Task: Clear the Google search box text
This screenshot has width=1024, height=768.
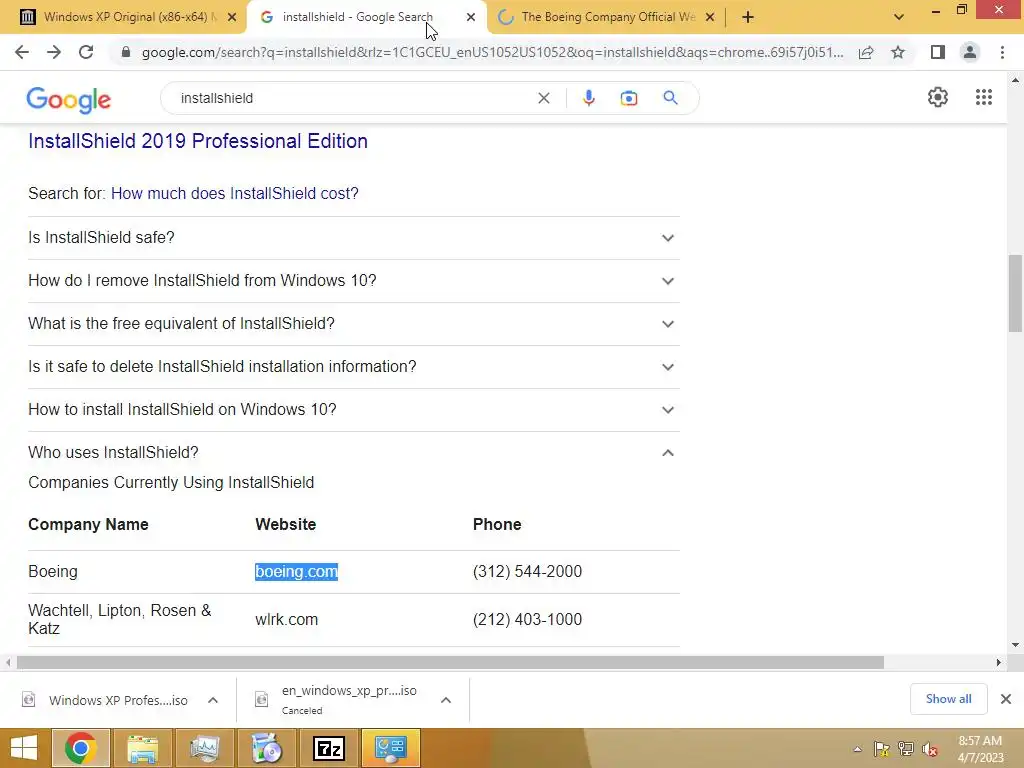Action: pos(543,98)
